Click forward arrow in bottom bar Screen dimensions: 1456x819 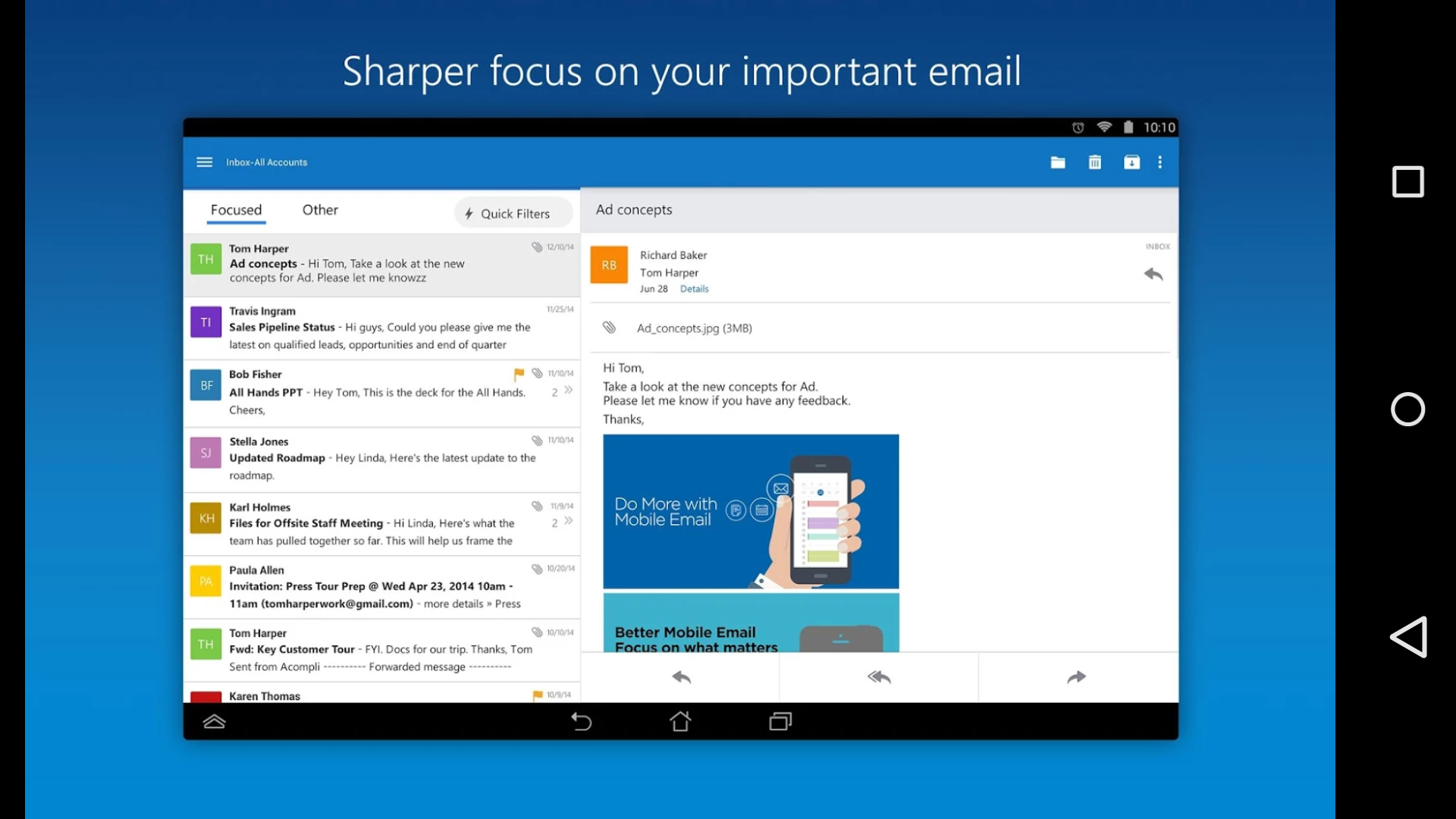click(x=1077, y=677)
